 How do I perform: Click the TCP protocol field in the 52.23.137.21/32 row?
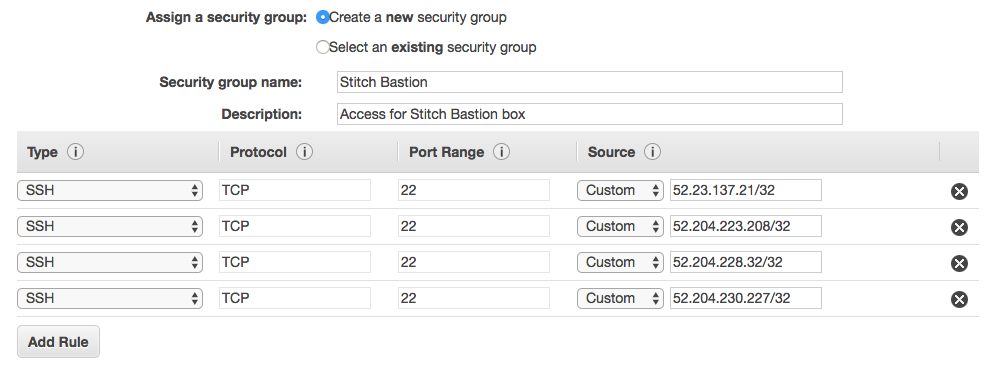point(295,190)
